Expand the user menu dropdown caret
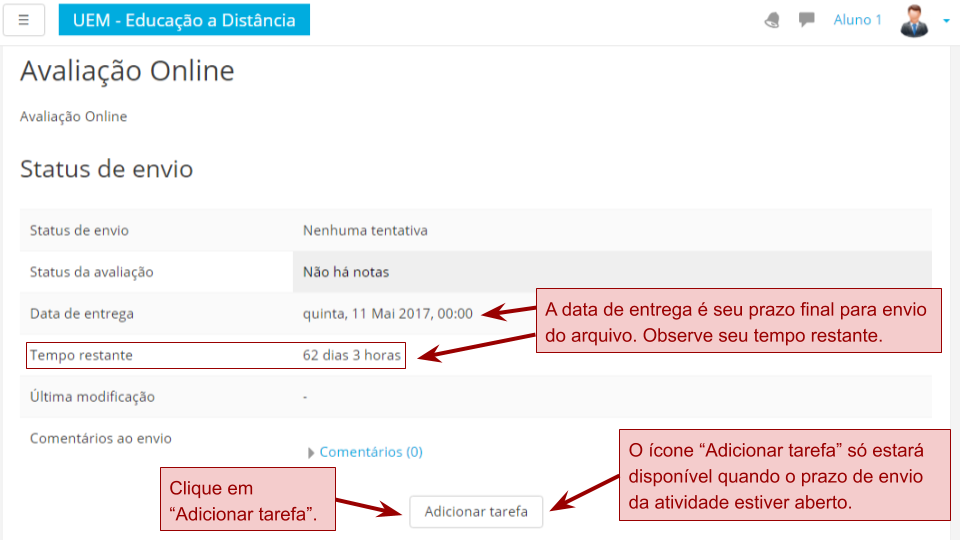960x540 pixels. click(946, 20)
